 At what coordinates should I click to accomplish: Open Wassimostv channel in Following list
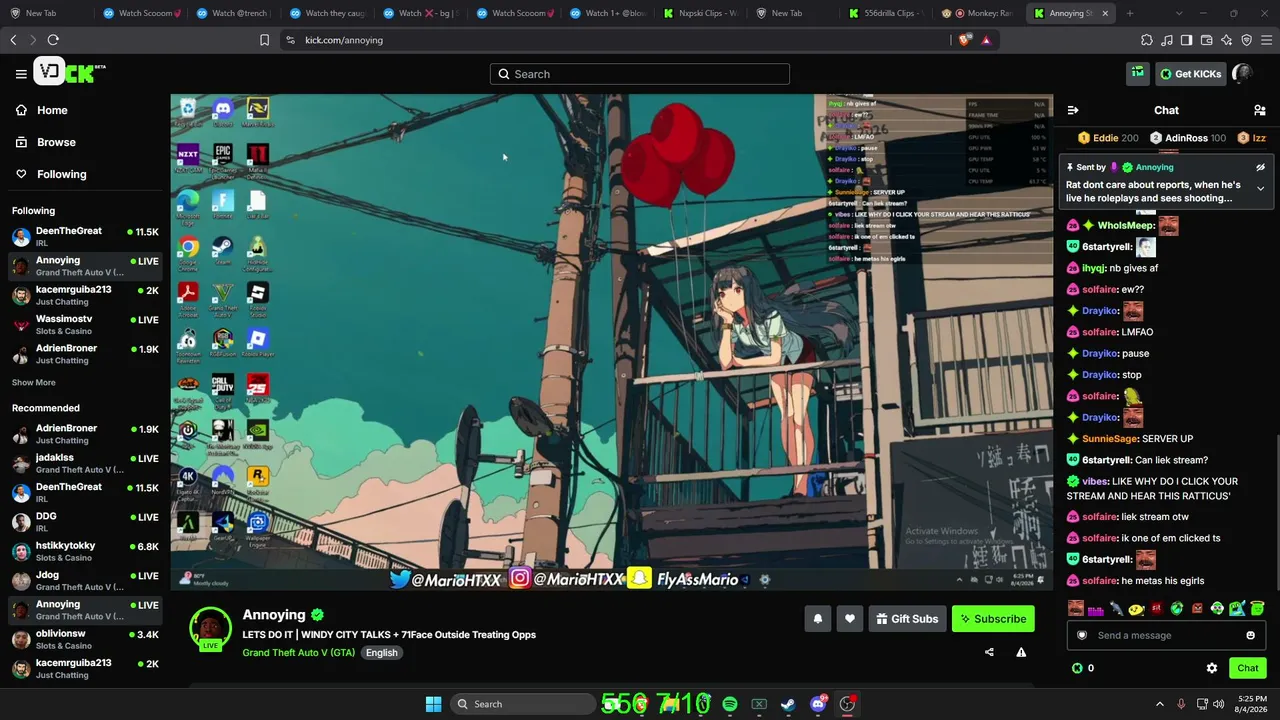click(85, 325)
